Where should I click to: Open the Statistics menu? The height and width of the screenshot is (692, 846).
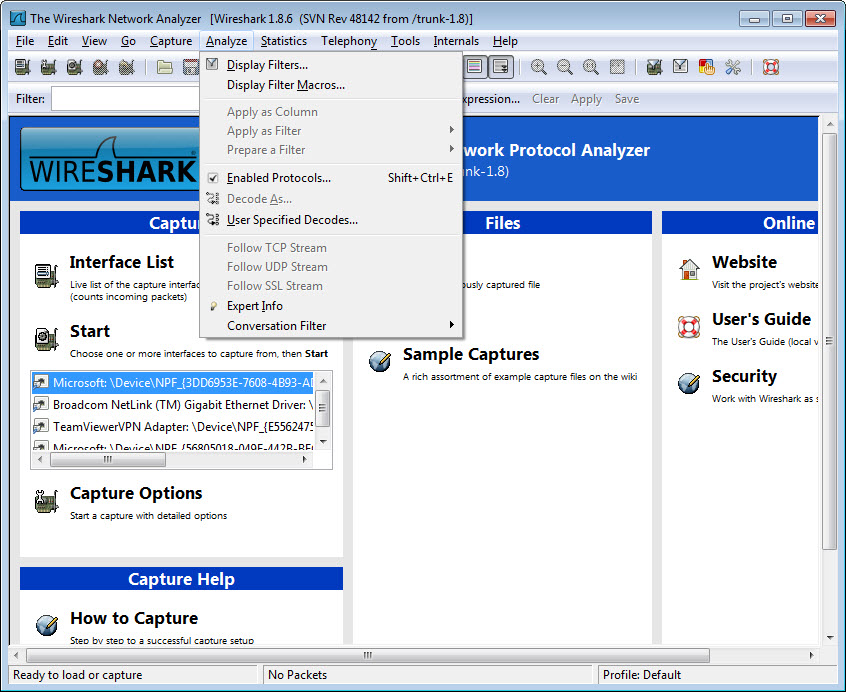pyautogui.click(x=284, y=41)
